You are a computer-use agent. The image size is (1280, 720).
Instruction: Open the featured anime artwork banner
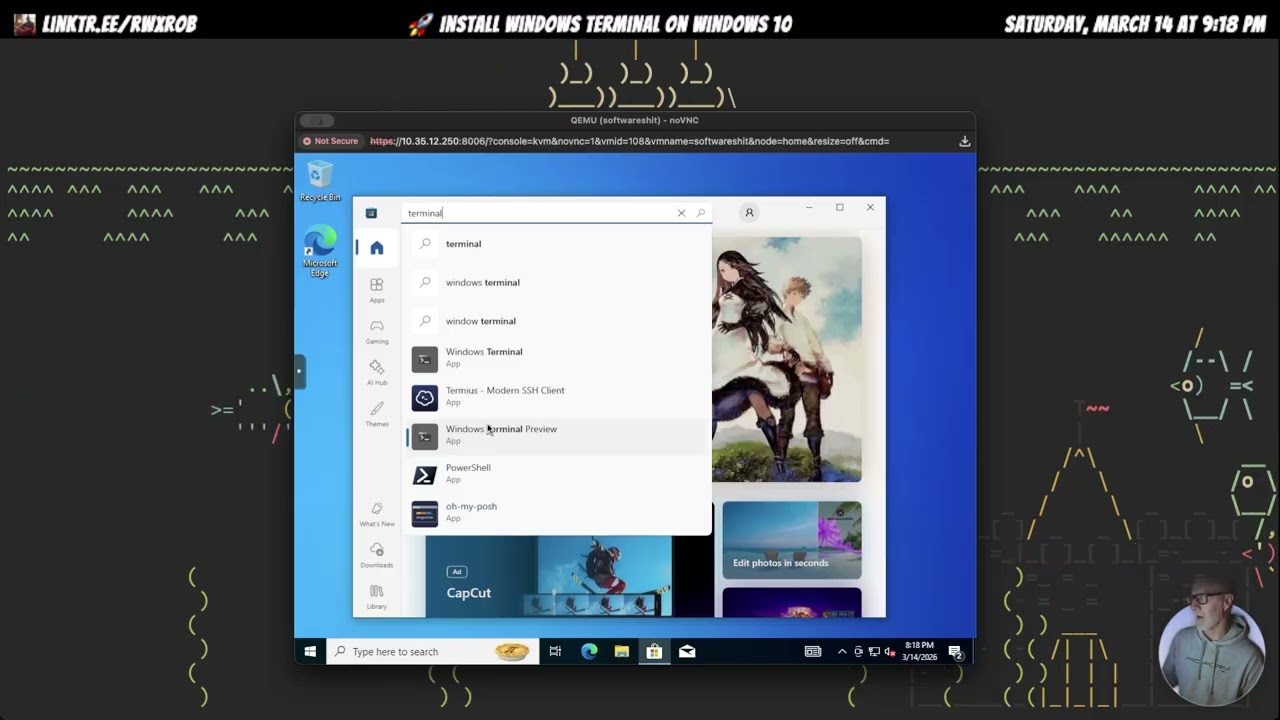coord(786,359)
